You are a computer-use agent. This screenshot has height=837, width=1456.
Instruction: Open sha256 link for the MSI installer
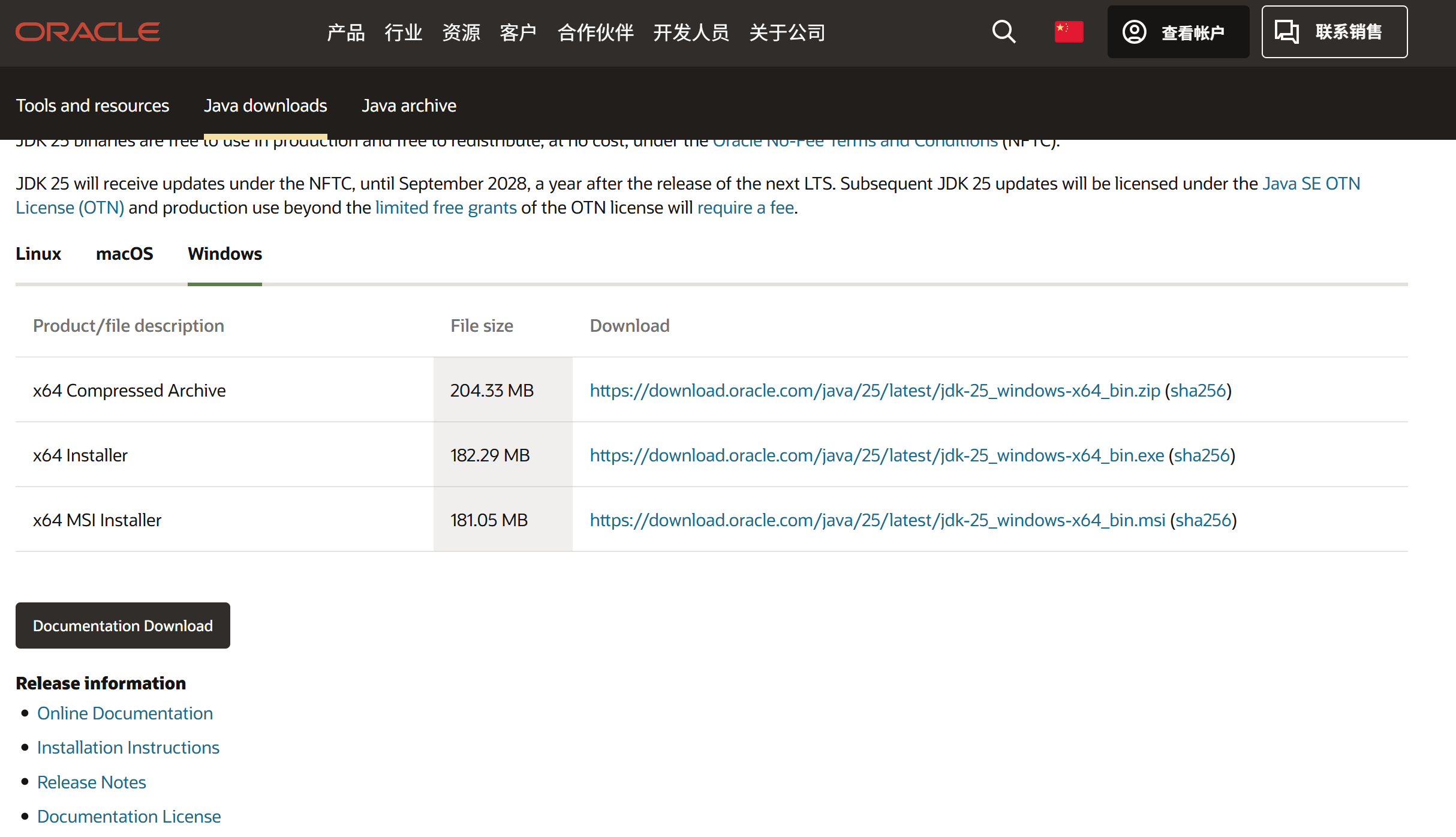pos(1203,520)
